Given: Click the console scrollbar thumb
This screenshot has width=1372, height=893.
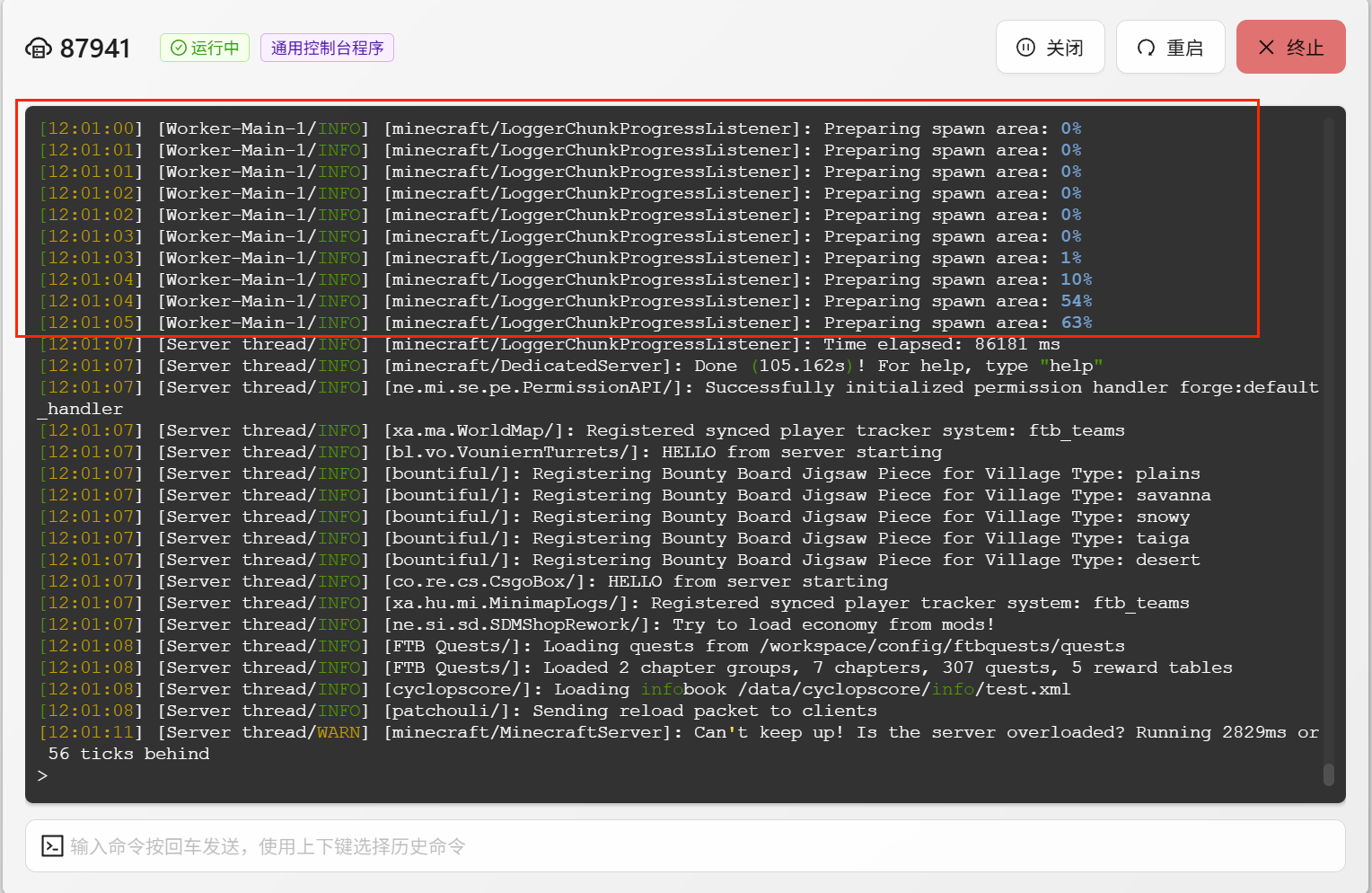Looking at the screenshot, I should point(1329,774).
